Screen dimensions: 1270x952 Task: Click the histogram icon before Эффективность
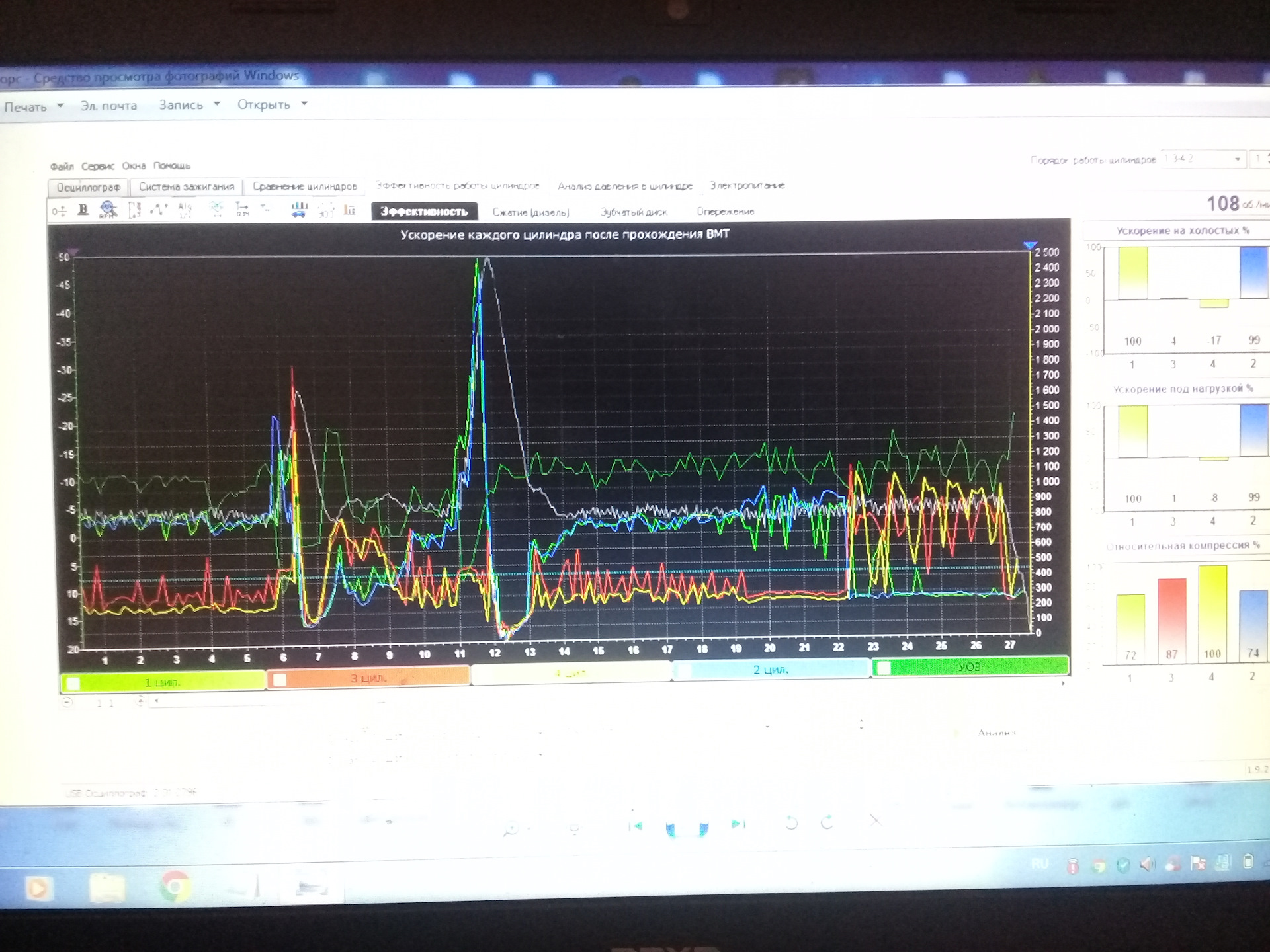[x=349, y=210]
